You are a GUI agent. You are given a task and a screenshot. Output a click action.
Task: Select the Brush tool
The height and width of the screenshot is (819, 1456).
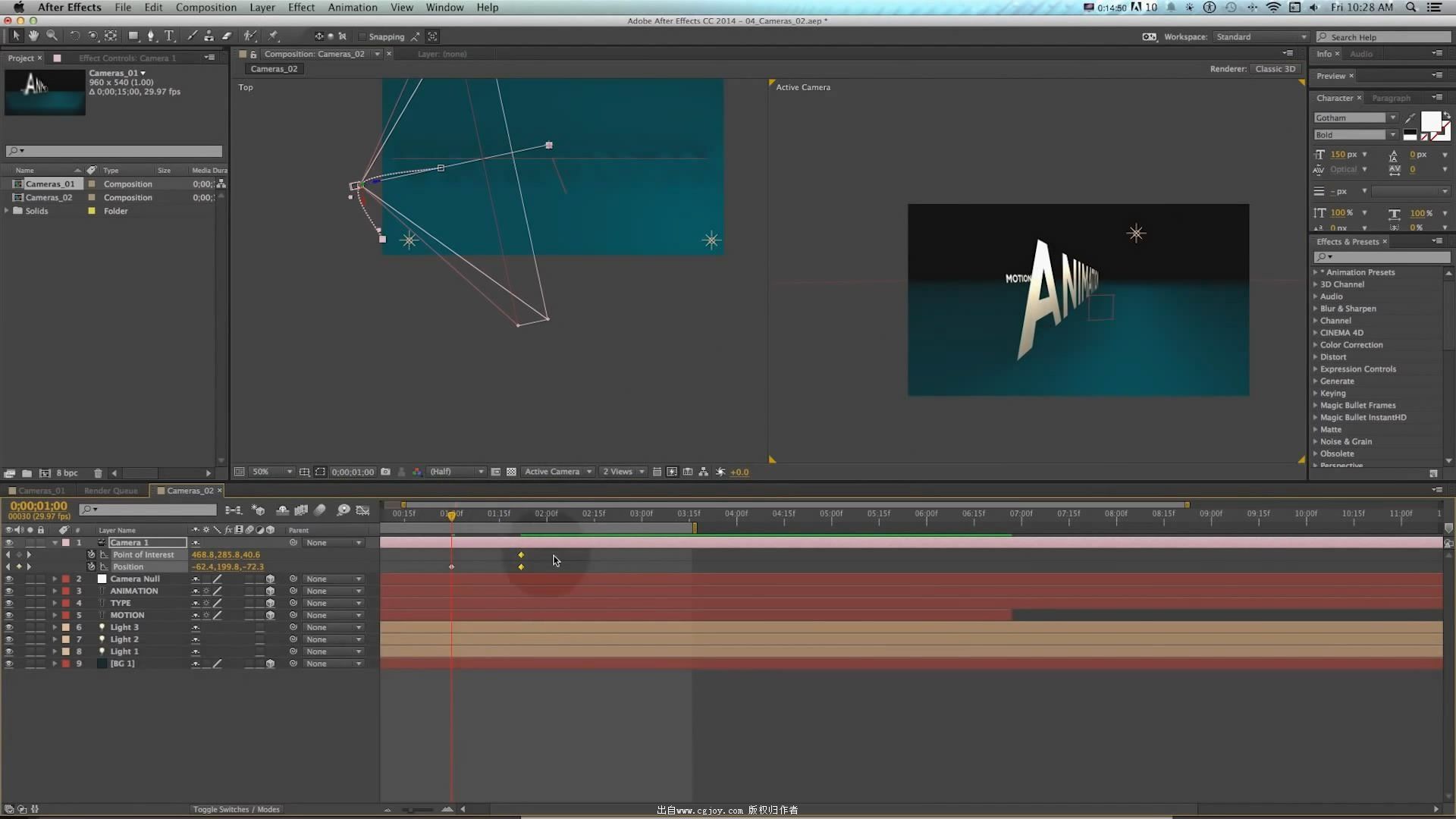(192, 36)
